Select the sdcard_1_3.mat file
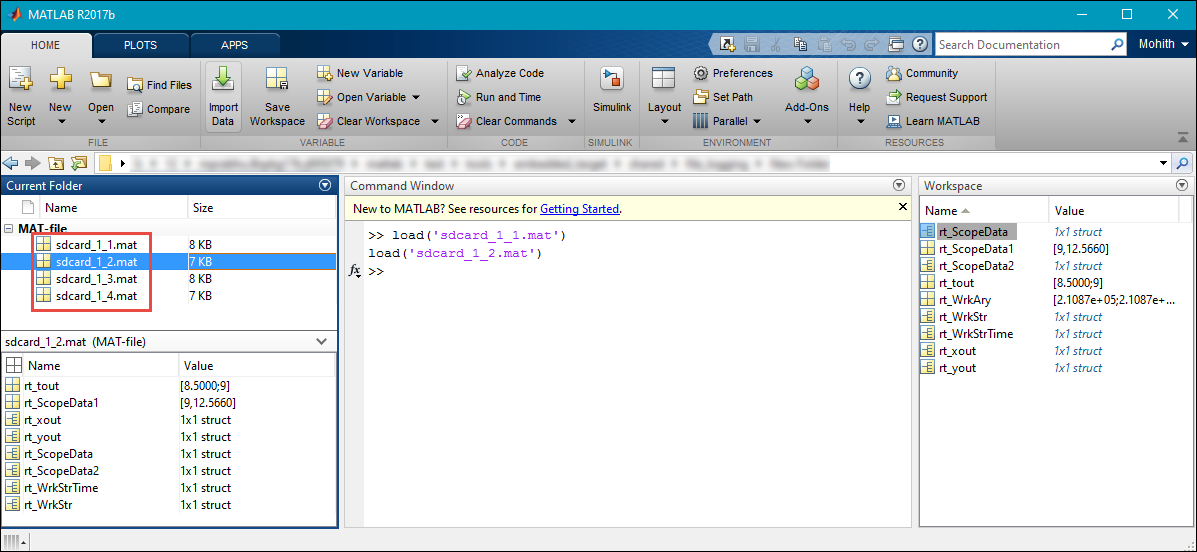This screenshot has width=1197, height=552. (96, 279)
